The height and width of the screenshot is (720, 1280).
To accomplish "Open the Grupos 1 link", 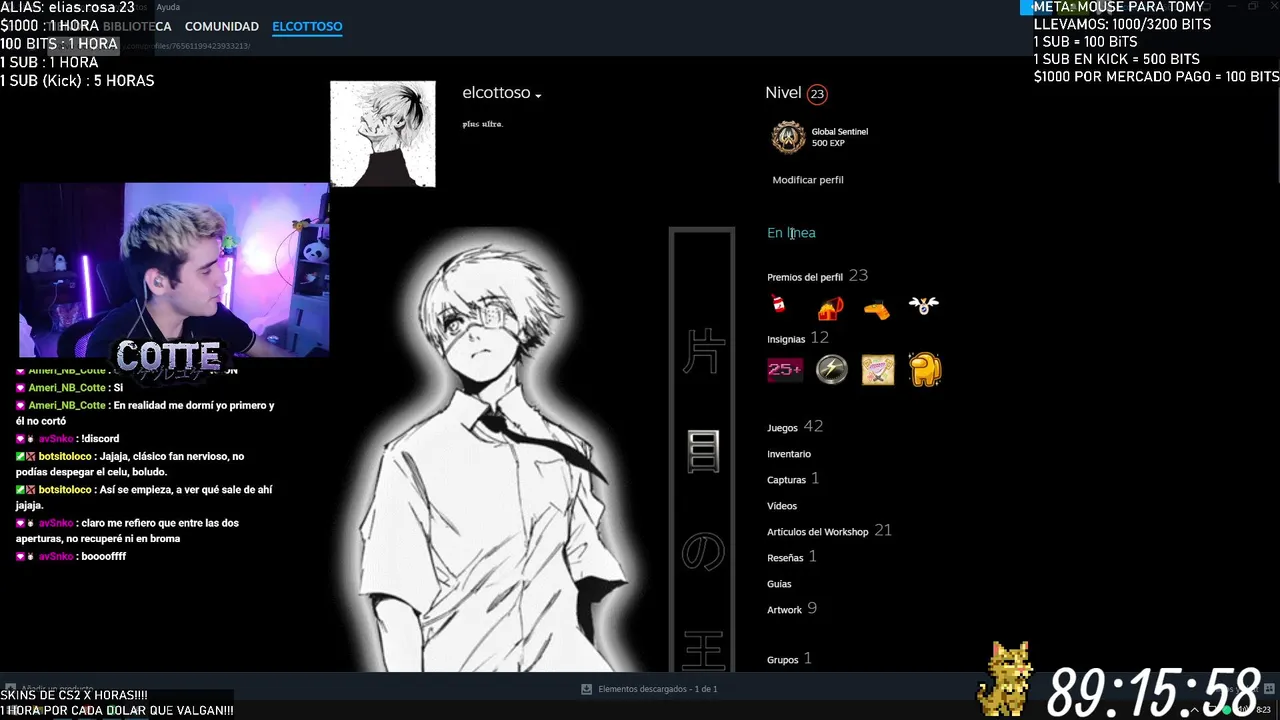I will coord(789,659).
